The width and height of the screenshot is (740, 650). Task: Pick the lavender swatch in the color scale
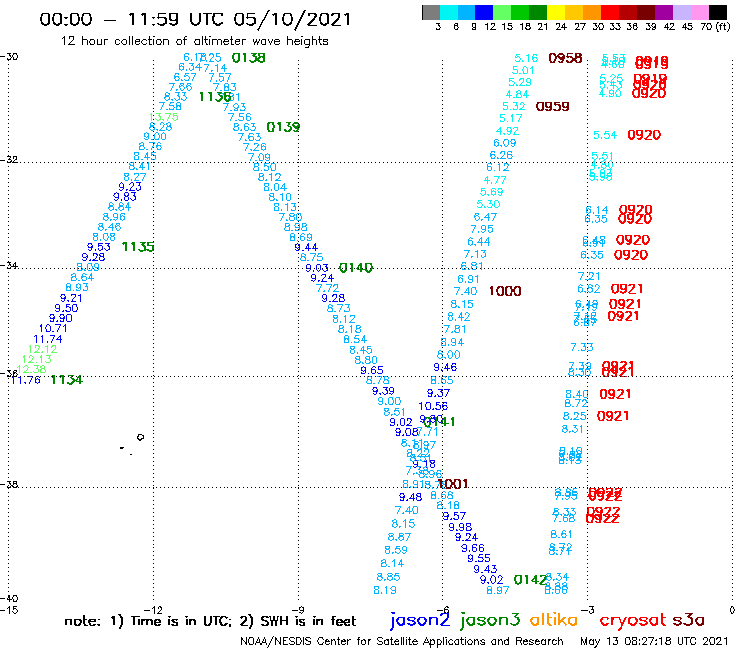click(x=681, y=12)
